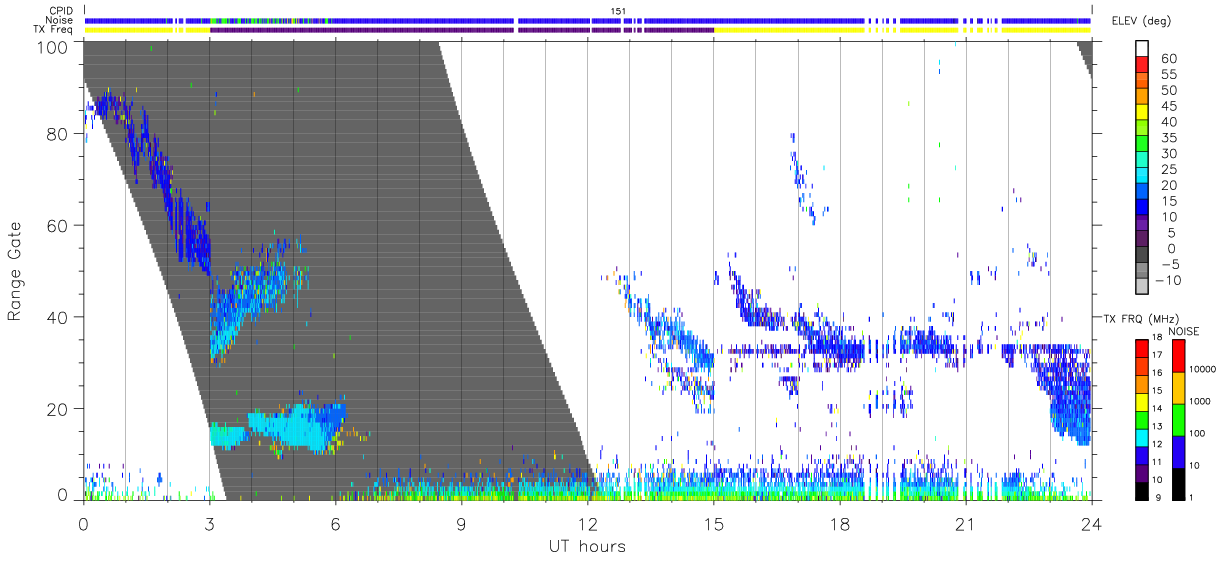Select the Noise row label
Viewport: 1228px width, 567px height.
point(60,20)
